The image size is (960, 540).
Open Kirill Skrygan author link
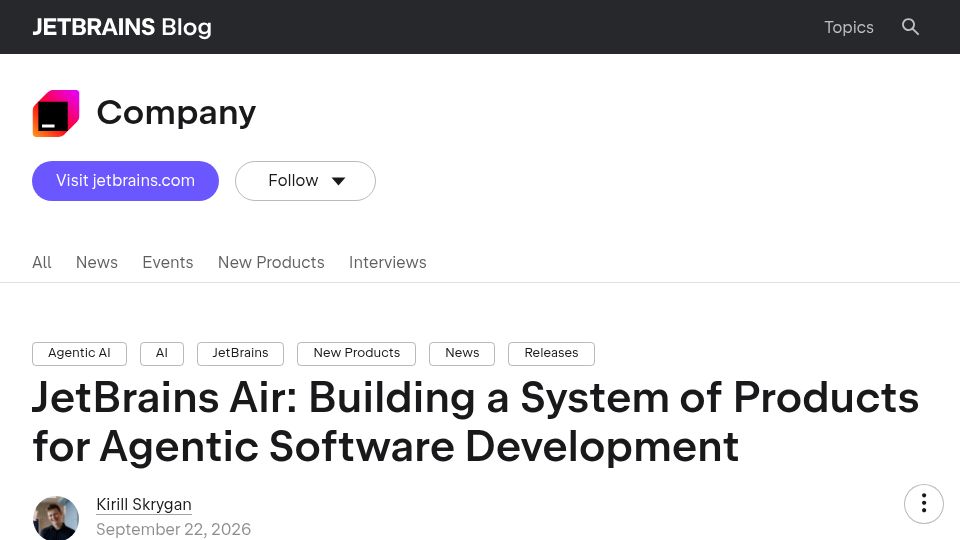point(144,504)
